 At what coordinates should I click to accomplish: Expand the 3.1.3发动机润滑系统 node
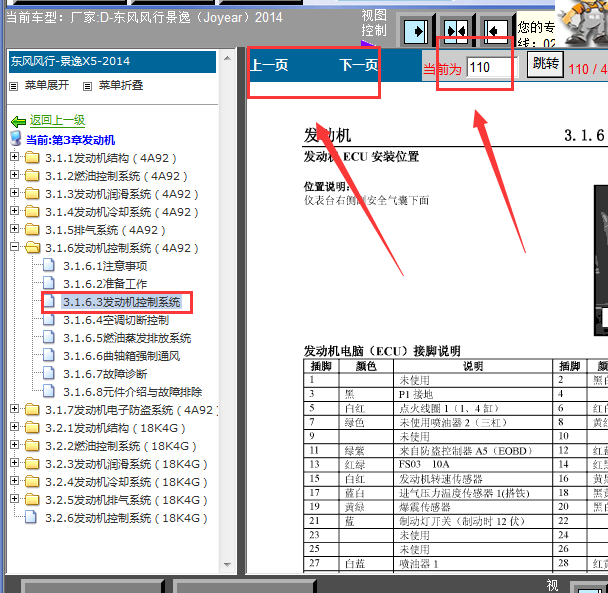tap(14, 192)
